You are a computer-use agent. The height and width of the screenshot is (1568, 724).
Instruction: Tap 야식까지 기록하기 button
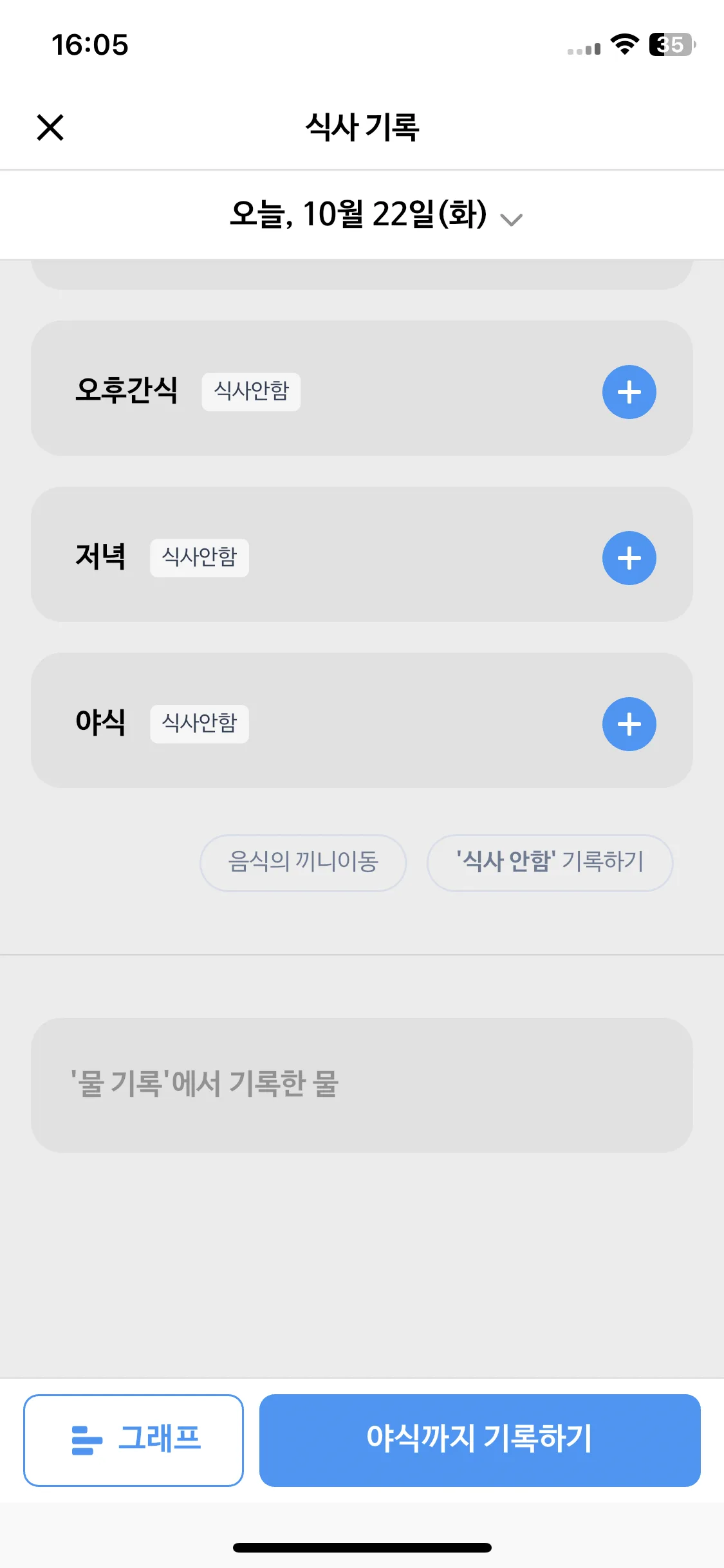[479, 1440]
